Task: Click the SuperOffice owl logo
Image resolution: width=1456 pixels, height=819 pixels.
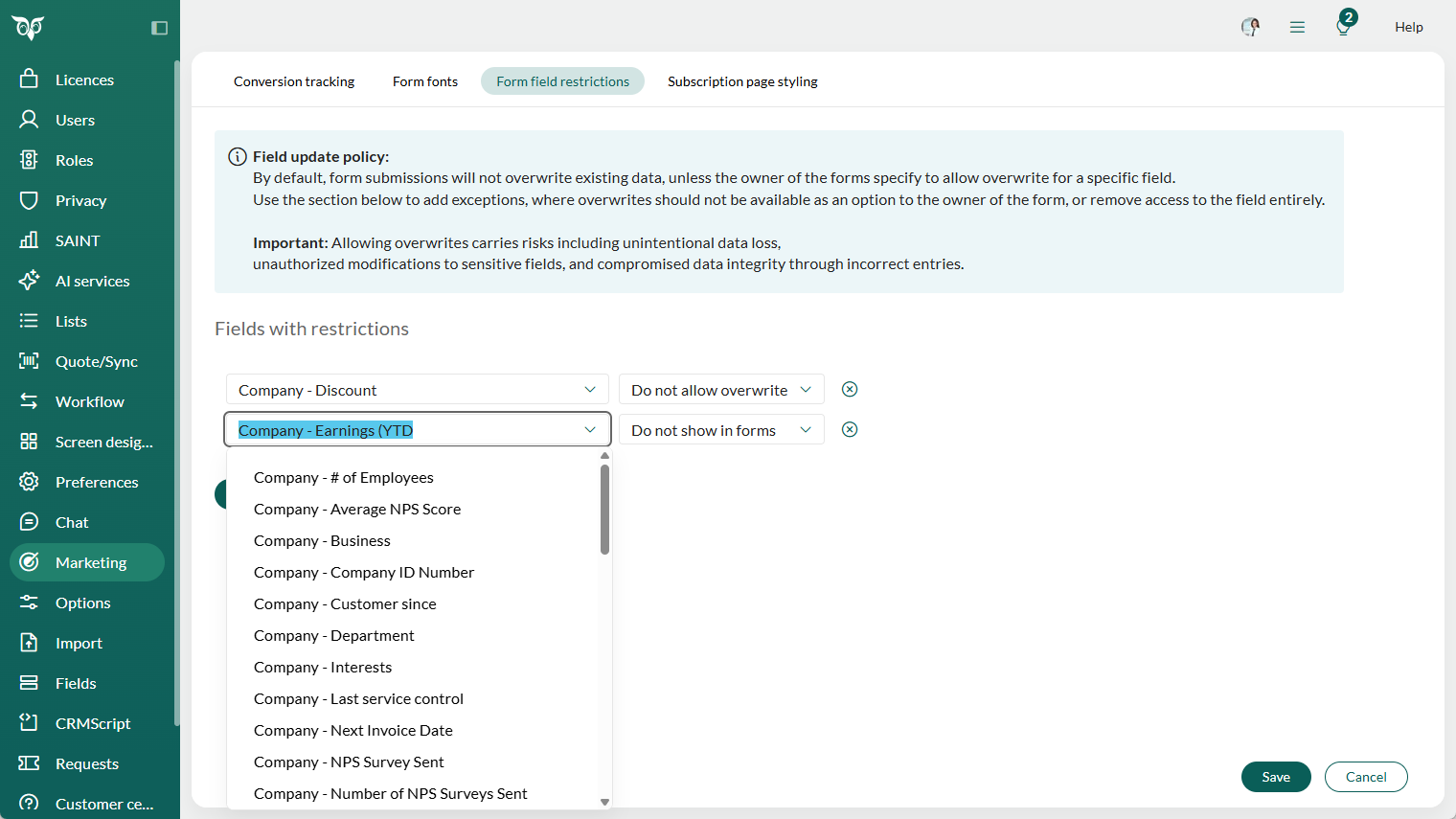Action: 28,28
